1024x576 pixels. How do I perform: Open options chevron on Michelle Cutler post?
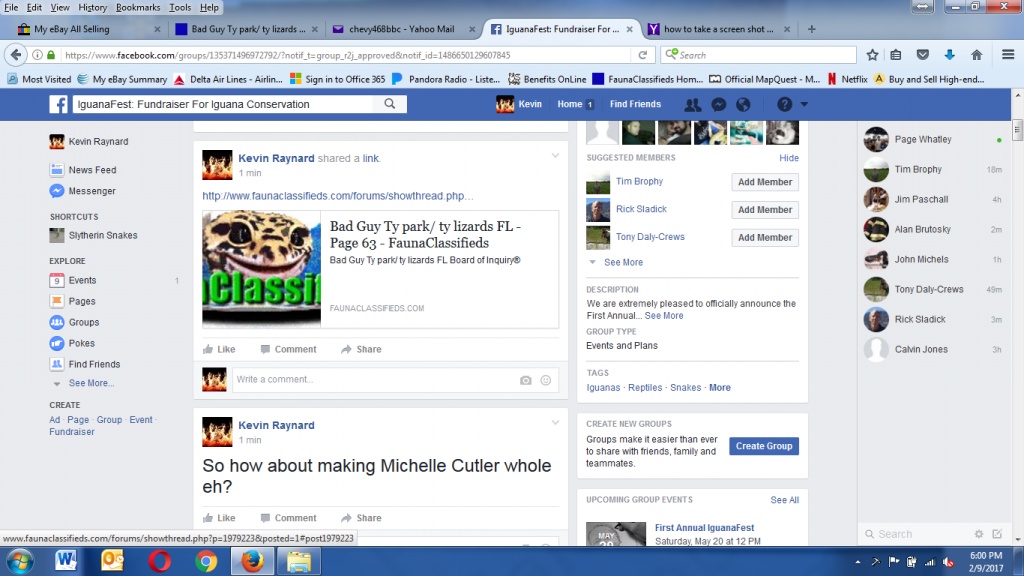click(555, 423)
